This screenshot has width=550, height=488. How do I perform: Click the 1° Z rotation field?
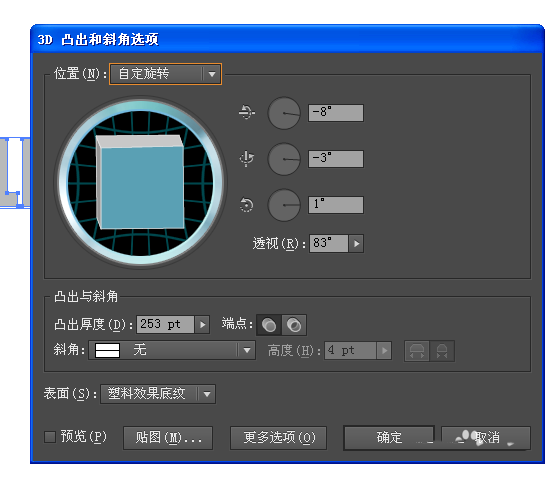click(x=336, y=205)
